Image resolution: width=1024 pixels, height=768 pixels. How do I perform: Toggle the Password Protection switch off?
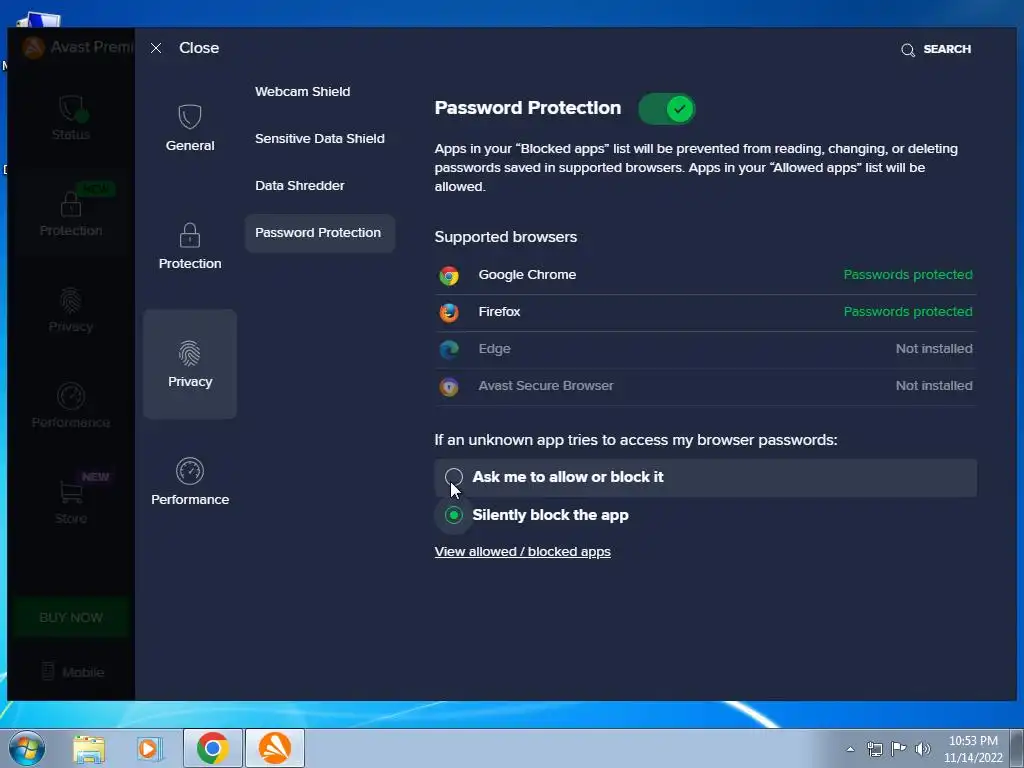click(x=667, y=109)
